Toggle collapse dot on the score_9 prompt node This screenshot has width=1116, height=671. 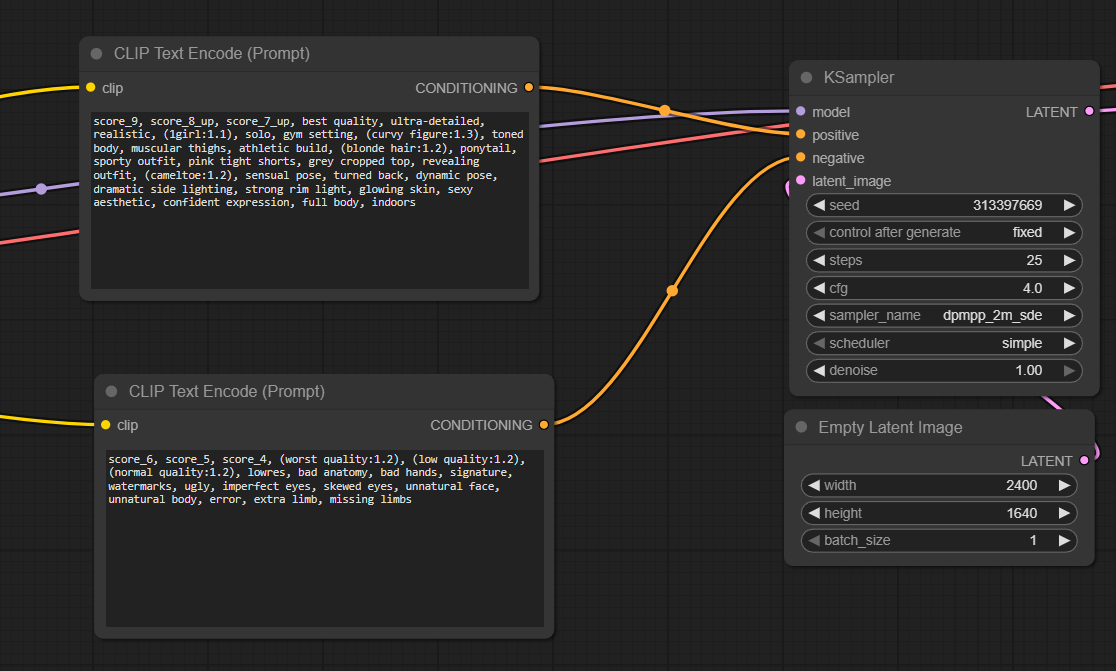click(96, 54)
